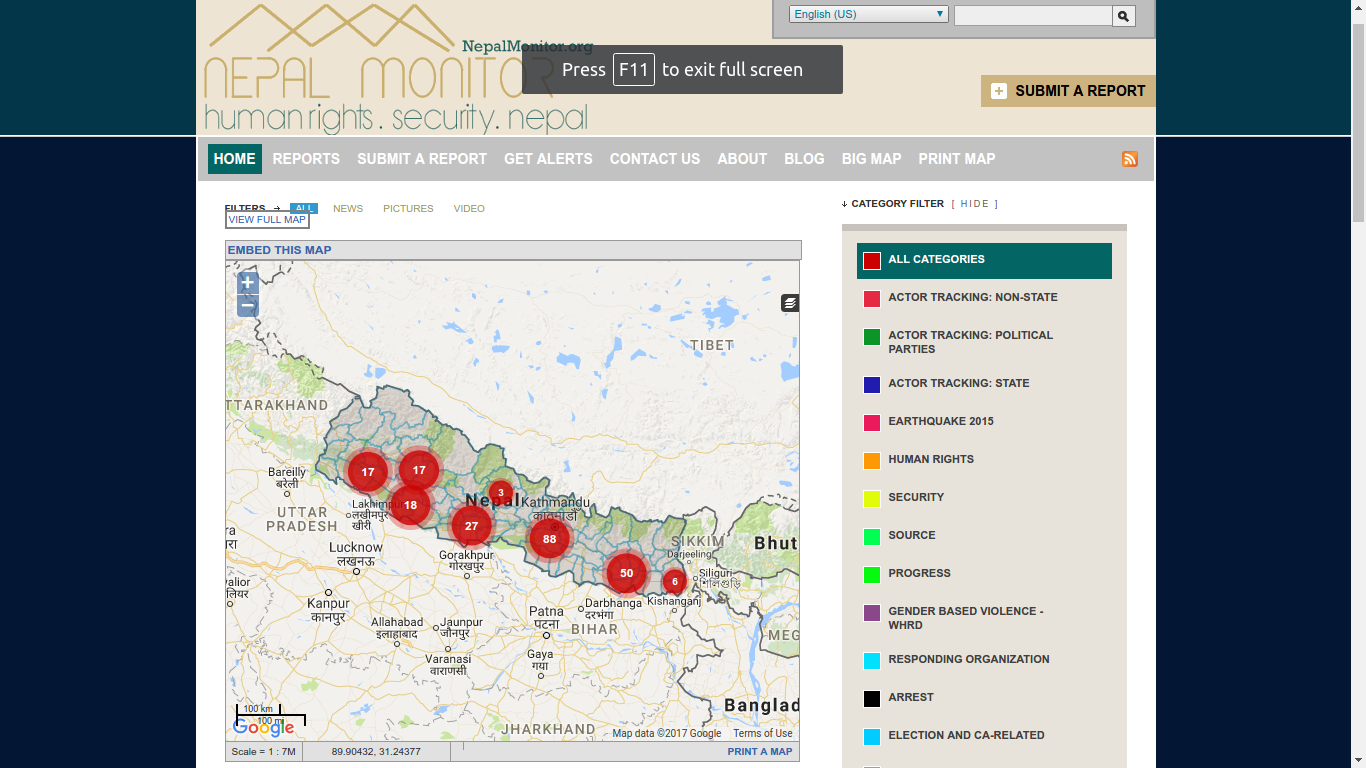Click the Embed This Map link

click(280, 250)
